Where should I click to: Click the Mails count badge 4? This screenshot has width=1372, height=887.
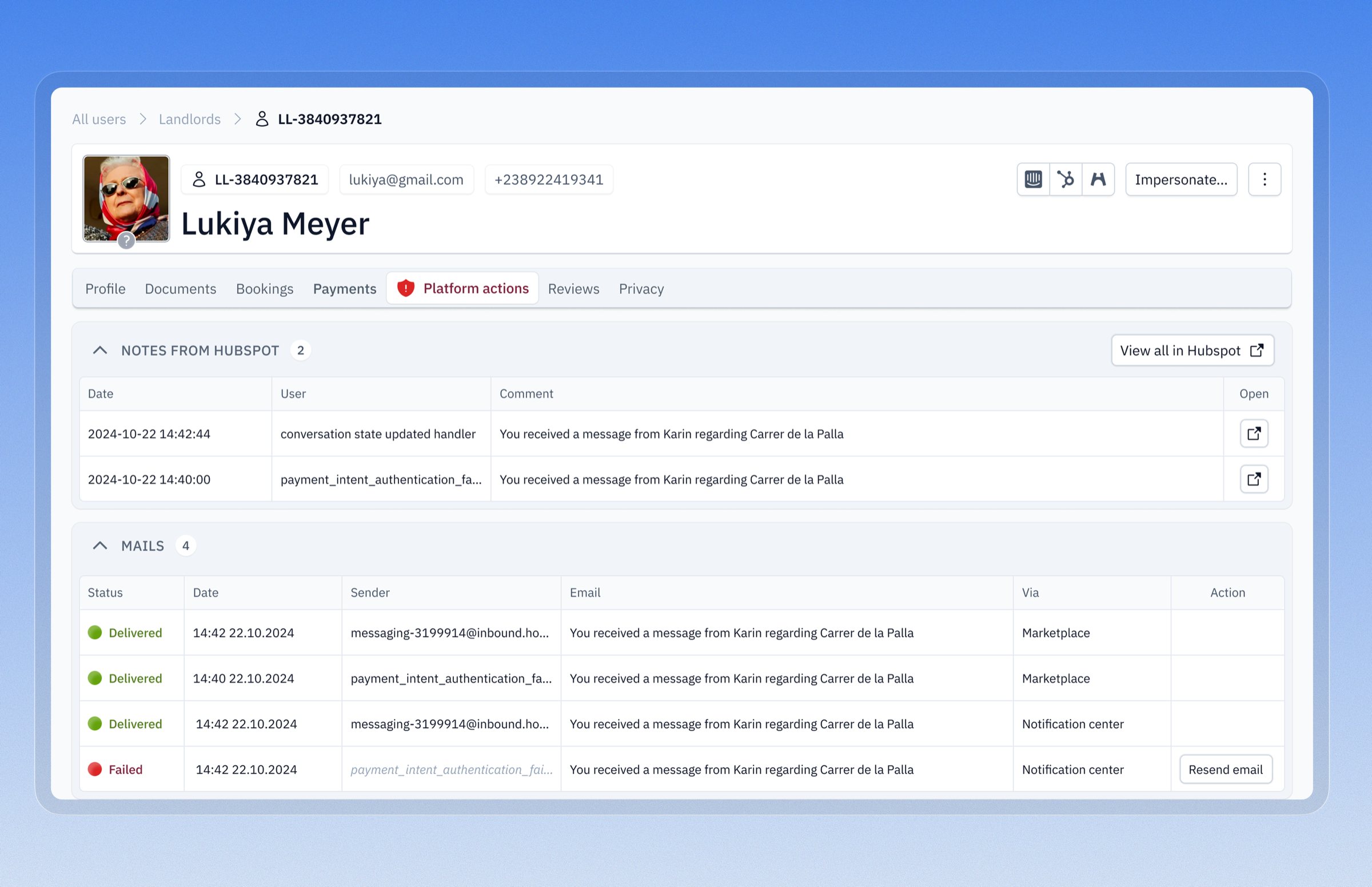point(185,546)
